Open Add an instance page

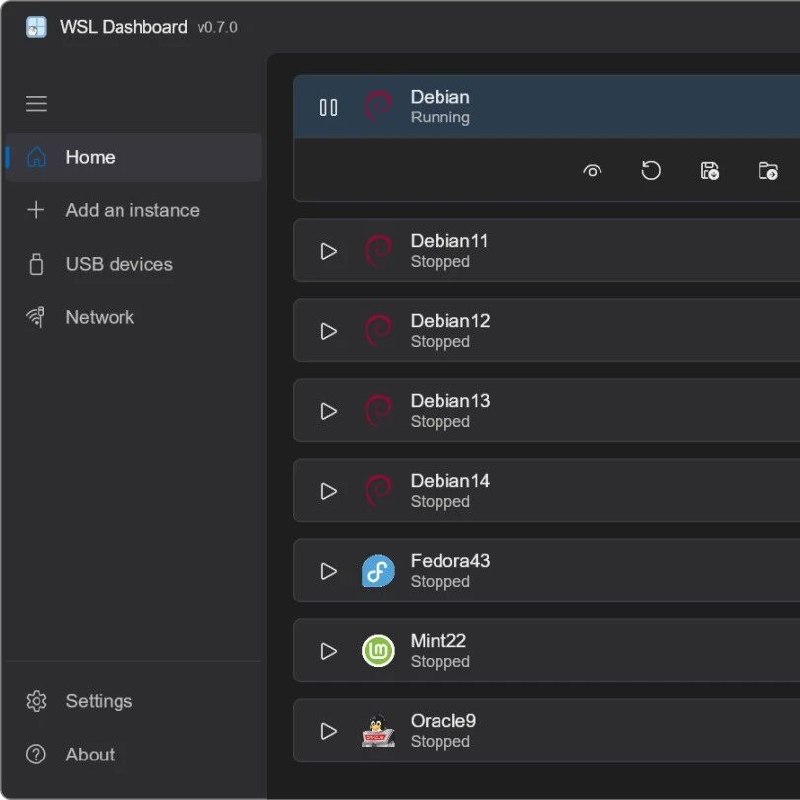(x=134, y=210)
